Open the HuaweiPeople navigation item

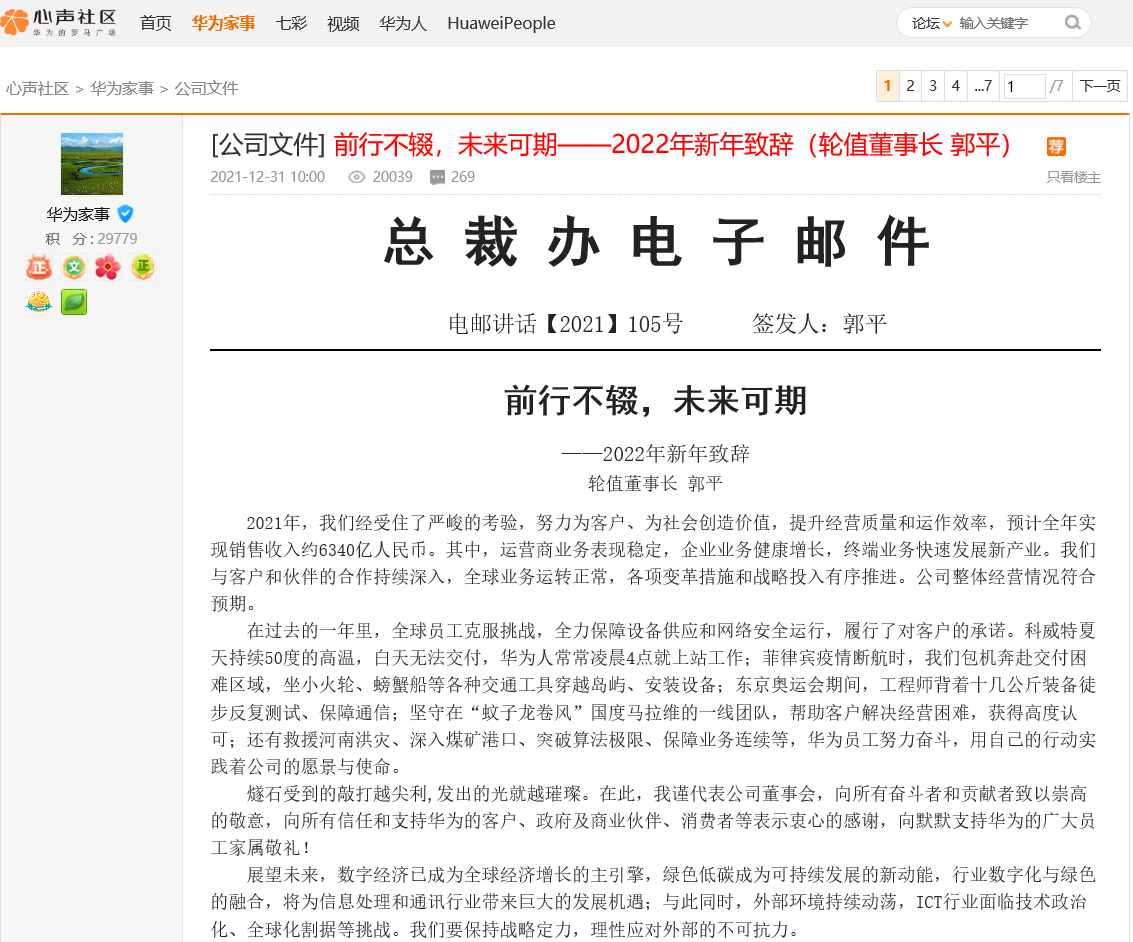coord(501,23)
